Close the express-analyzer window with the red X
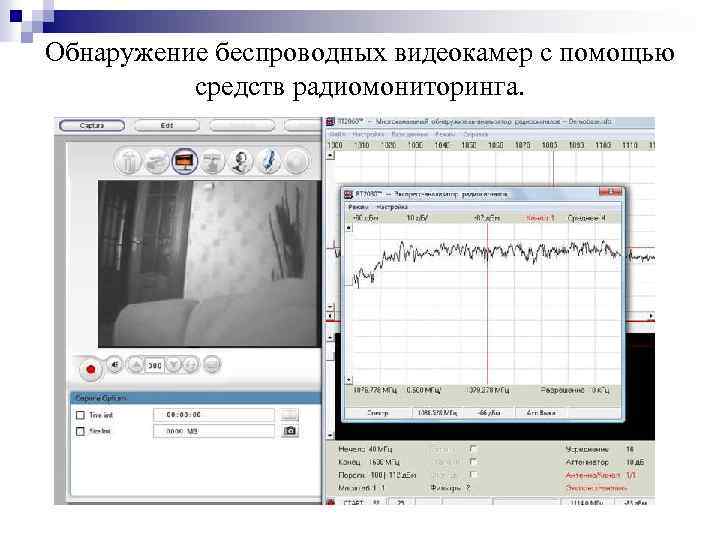The width and height of the screenshot is (720, 540). (x=610, y=192)
